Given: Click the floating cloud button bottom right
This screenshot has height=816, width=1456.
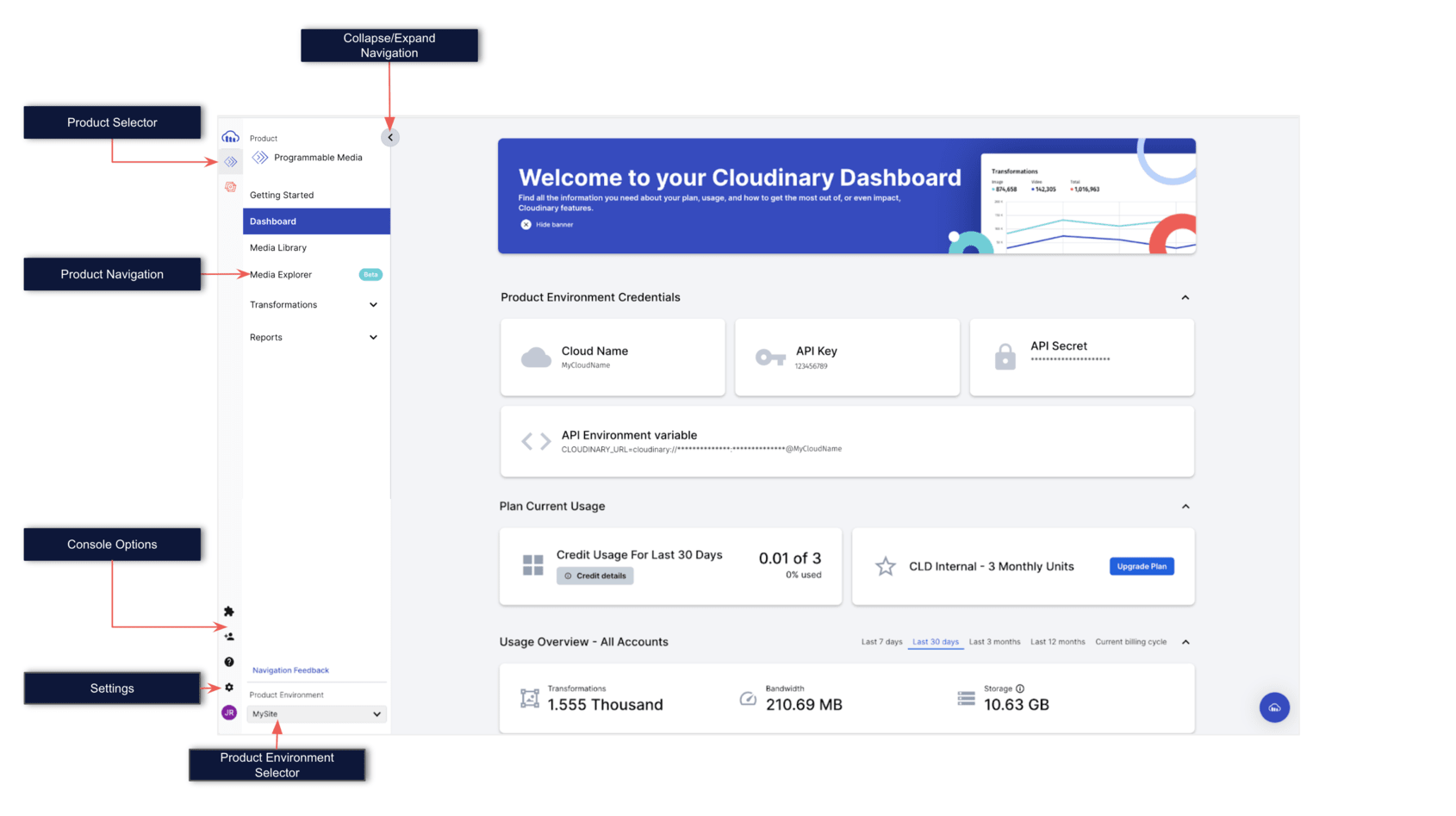Looking at the screenshot, I should coord(1274,707).
